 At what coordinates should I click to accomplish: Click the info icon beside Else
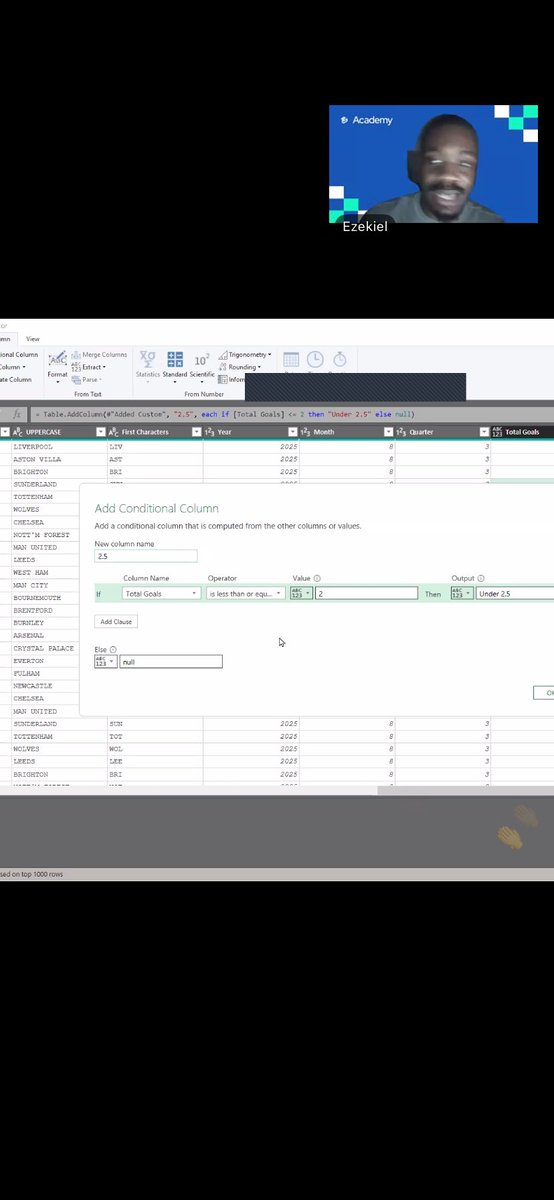pyautogui.click(x=112, y=649)
